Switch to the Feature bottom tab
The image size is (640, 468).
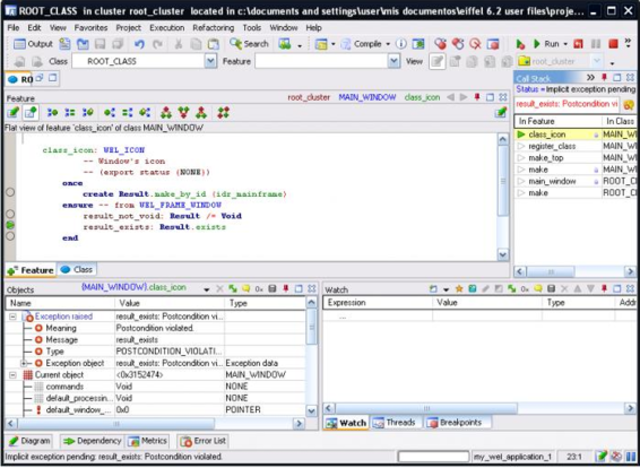tap(31, 270)
